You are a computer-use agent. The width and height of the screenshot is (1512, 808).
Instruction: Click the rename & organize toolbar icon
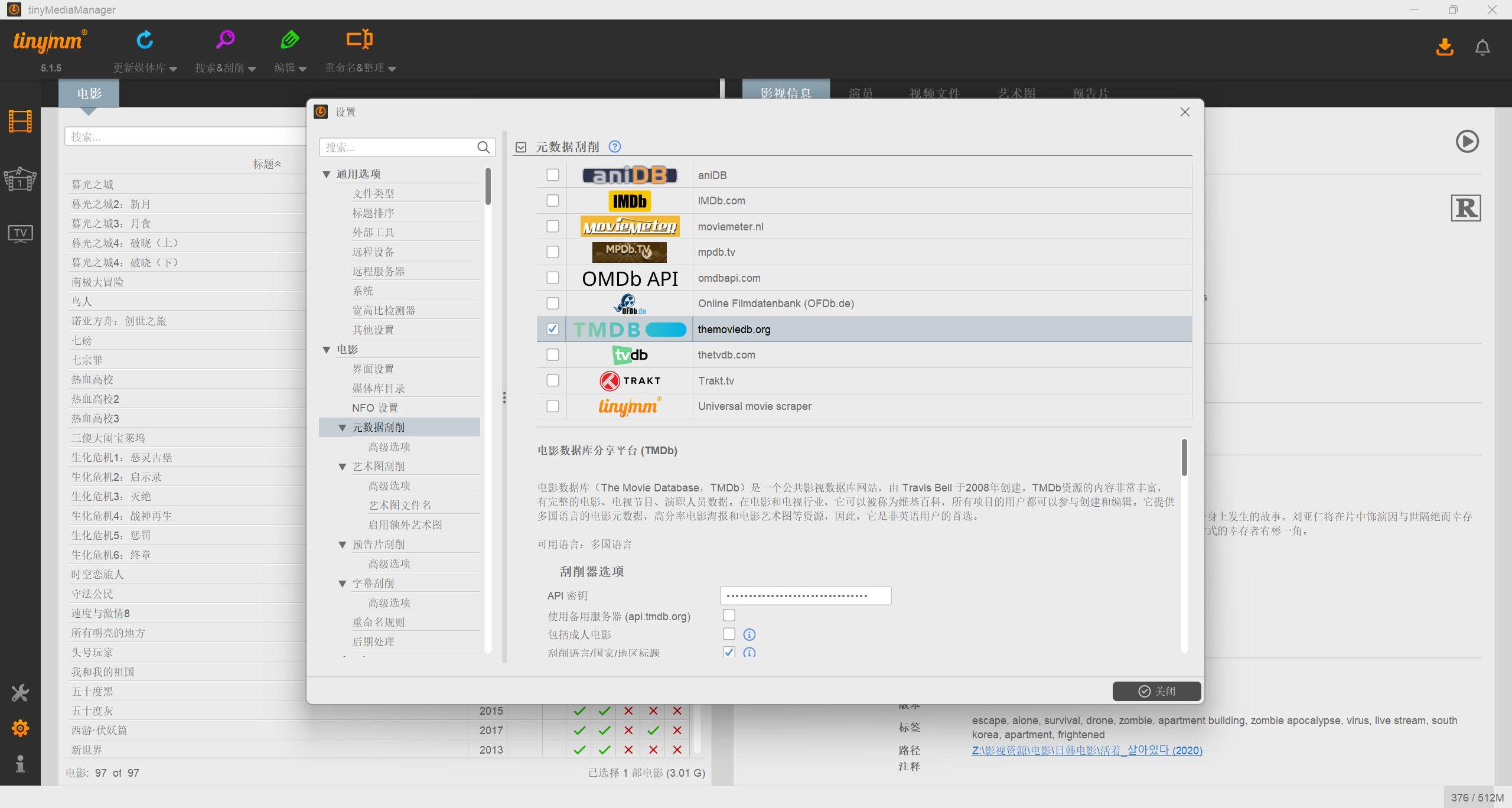(359, 40)
